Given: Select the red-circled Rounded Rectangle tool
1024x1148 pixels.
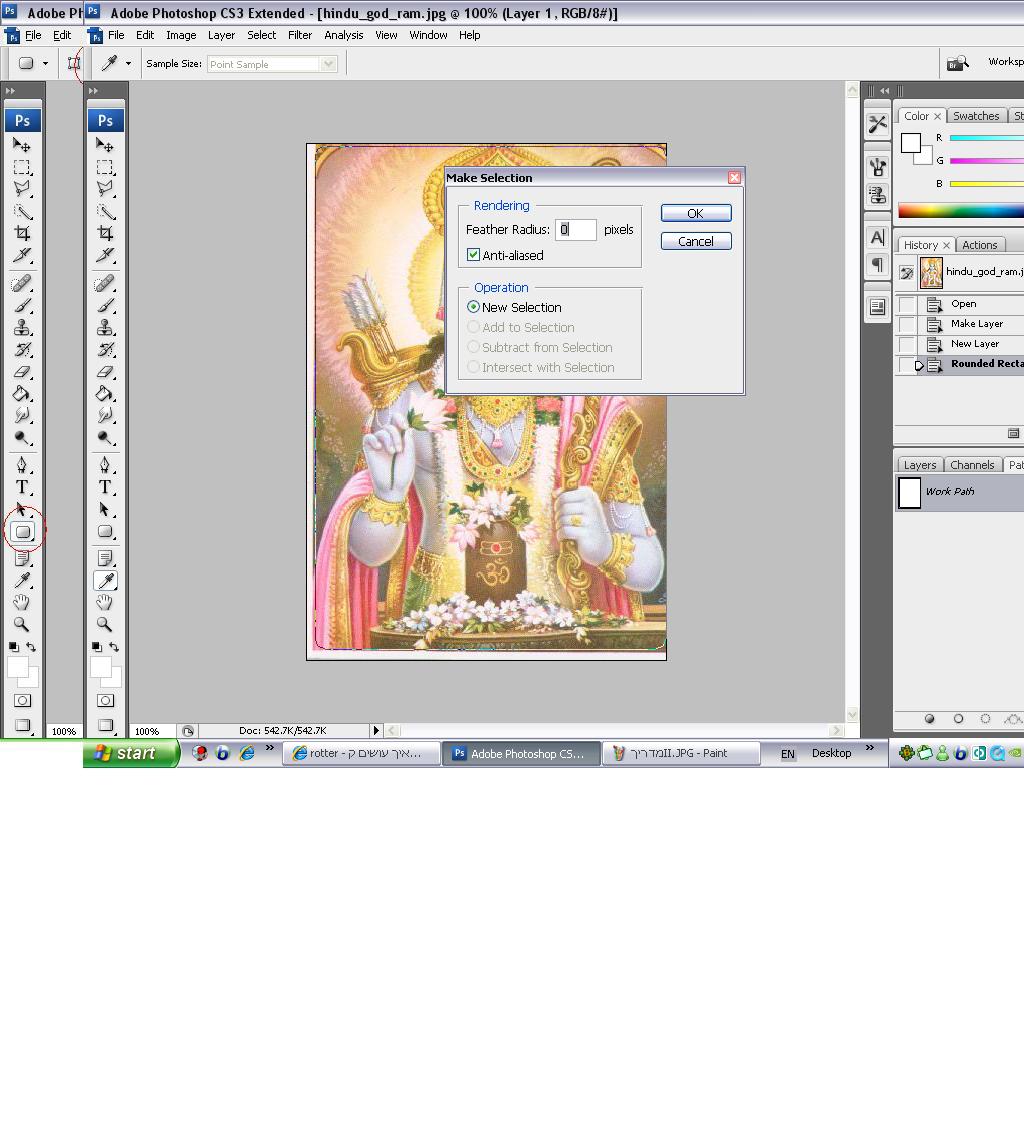Looking at the screenshot, I should click(x=23, y=532).
